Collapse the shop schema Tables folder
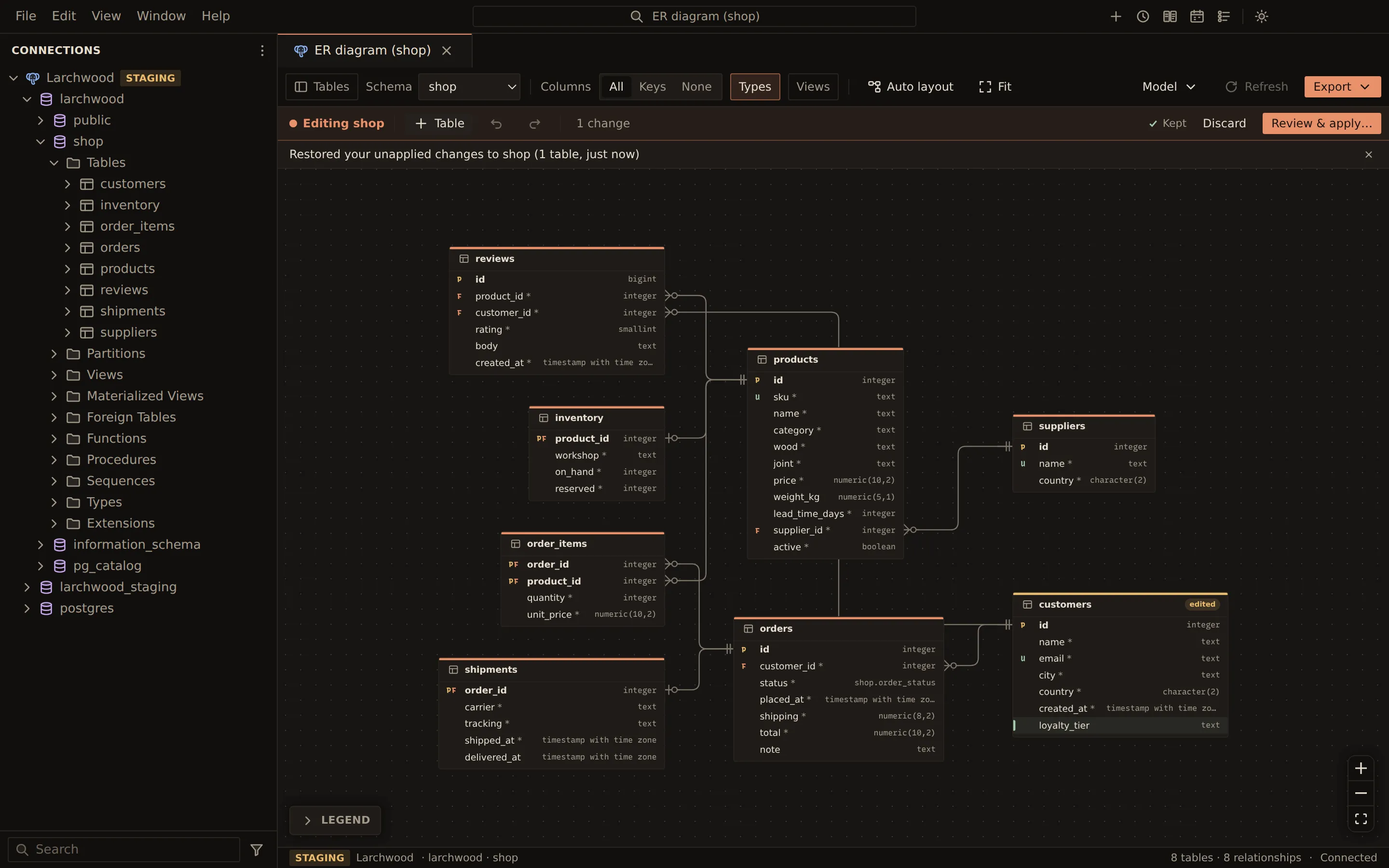The image size is (1389, 868). tap(54, 163)
